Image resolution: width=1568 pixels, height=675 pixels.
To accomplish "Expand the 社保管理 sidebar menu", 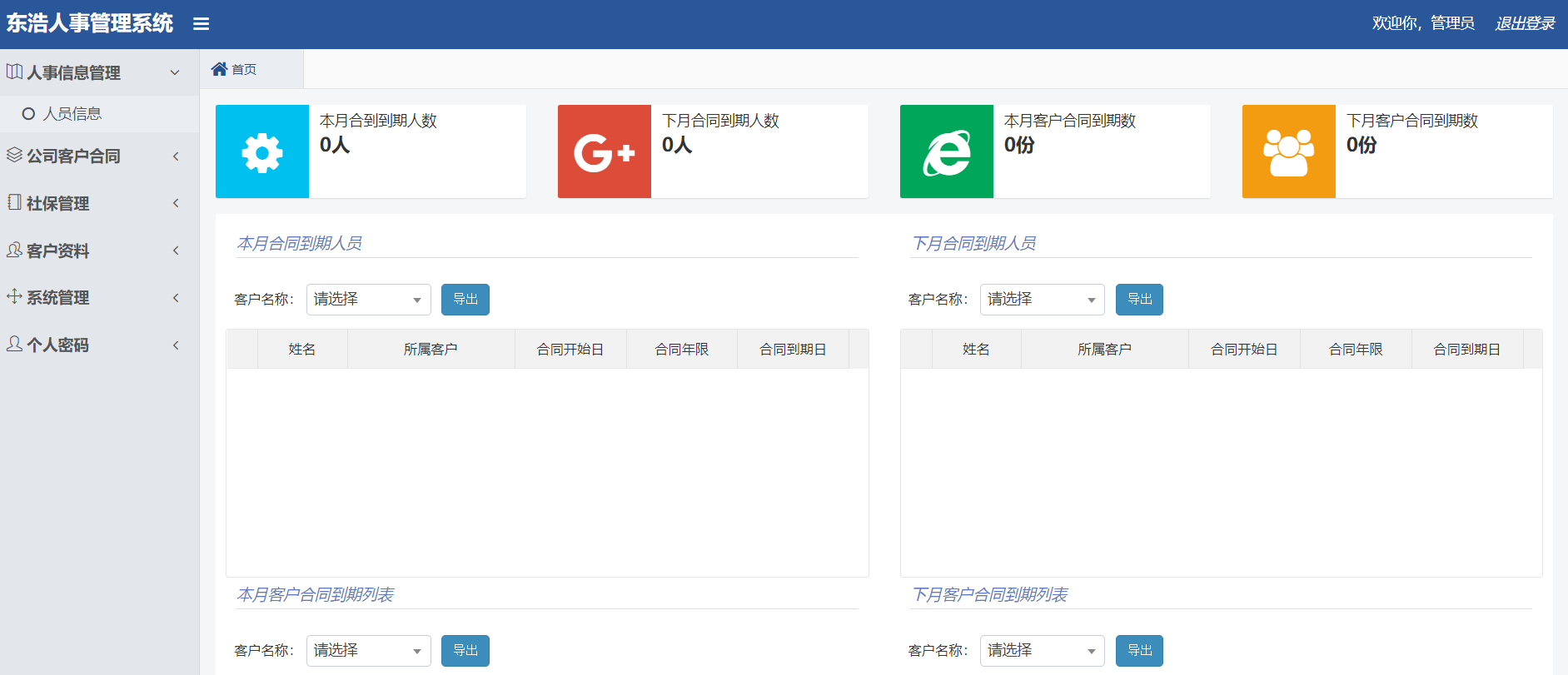I will 99,203.
